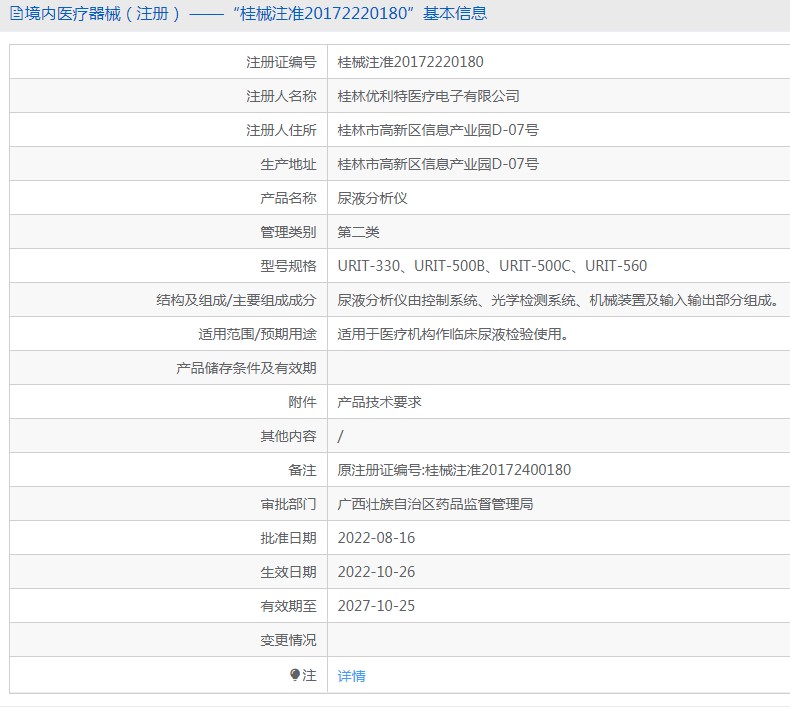Screen dimensions: 790x724
Task: Click the intended use text 适用于医疗机构
Action: [453, 334]
